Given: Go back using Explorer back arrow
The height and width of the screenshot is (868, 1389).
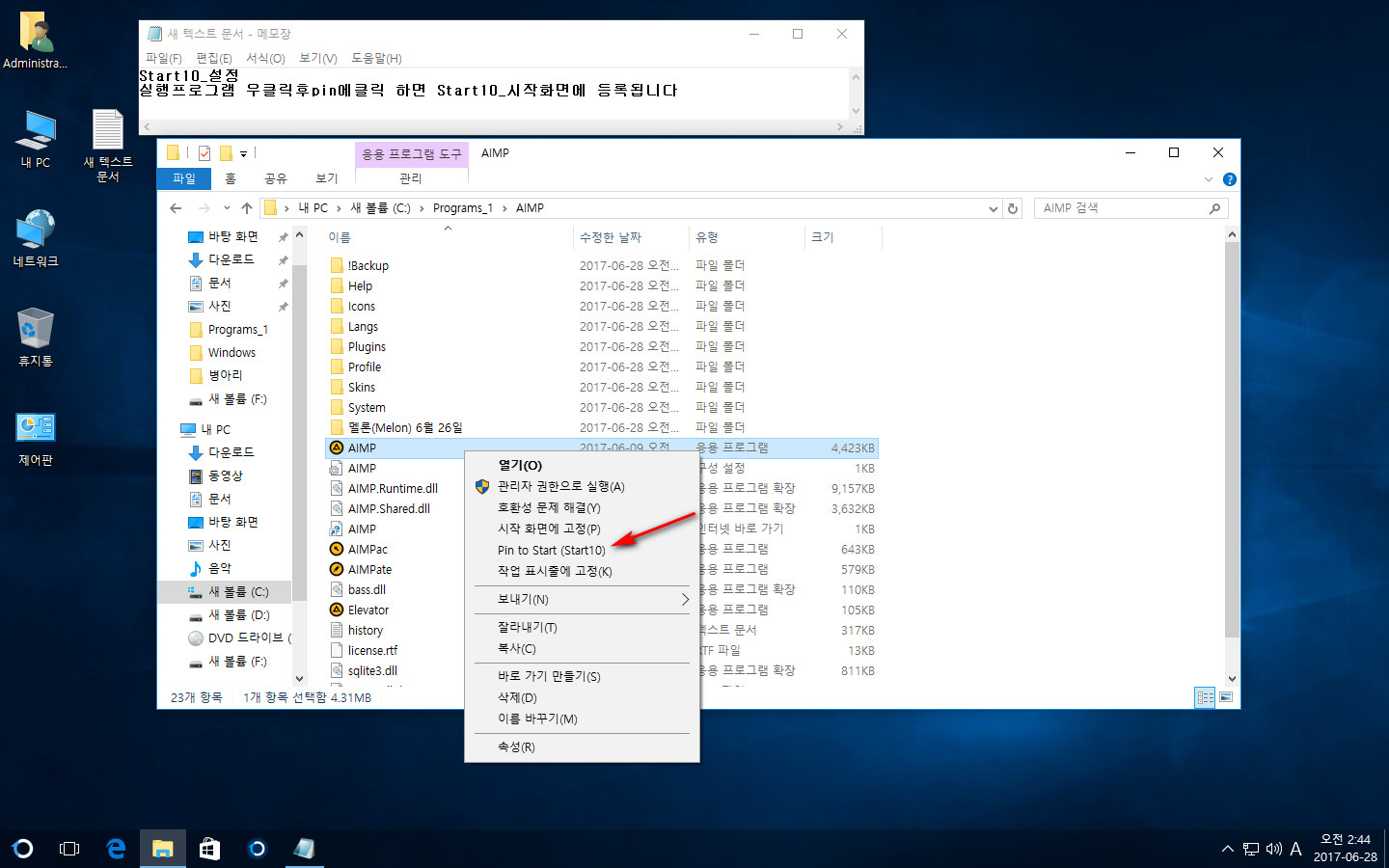Looking at the screenshot, I should [x=176, y=208].
